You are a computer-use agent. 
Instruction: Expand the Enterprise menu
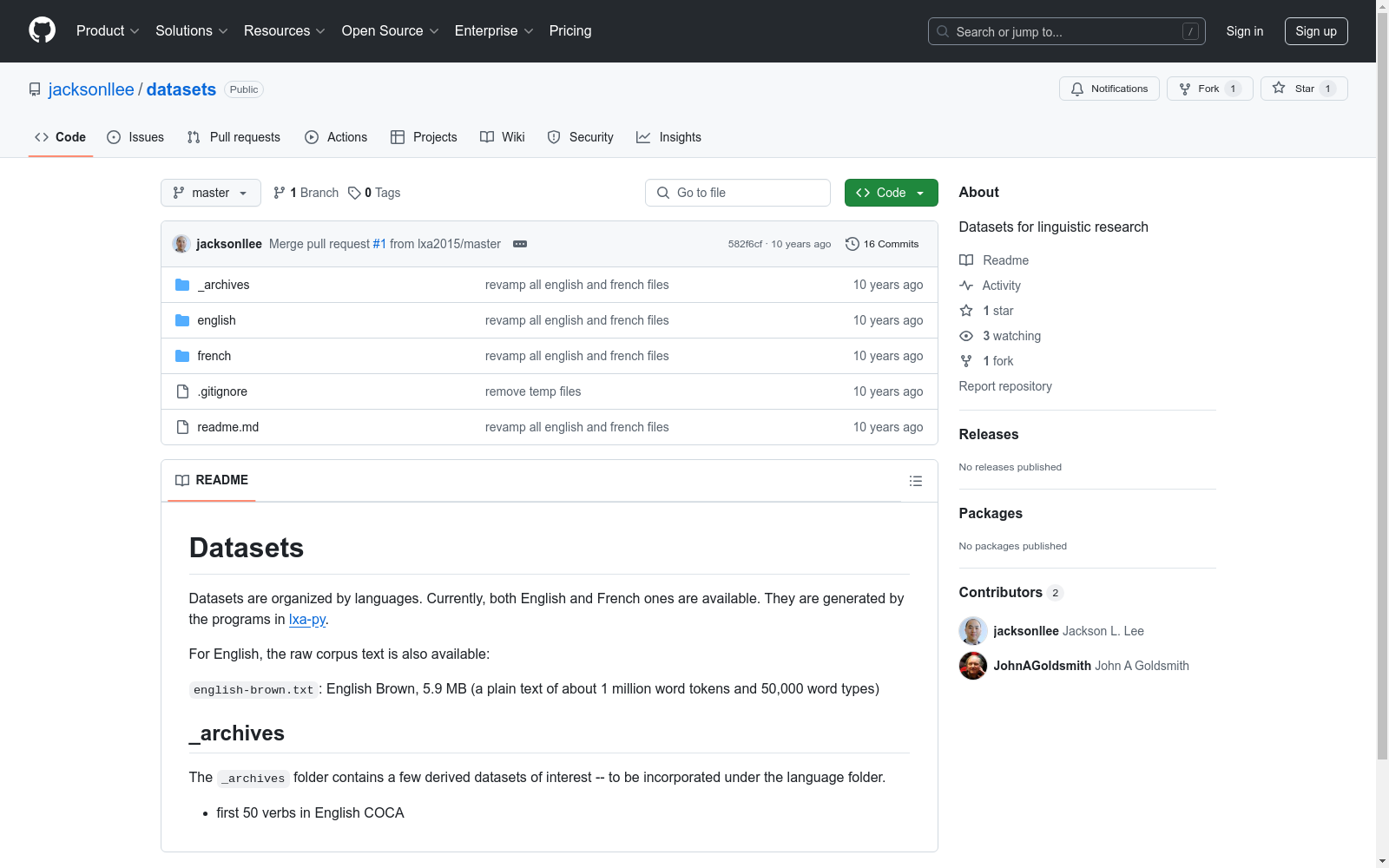point(494,30)
